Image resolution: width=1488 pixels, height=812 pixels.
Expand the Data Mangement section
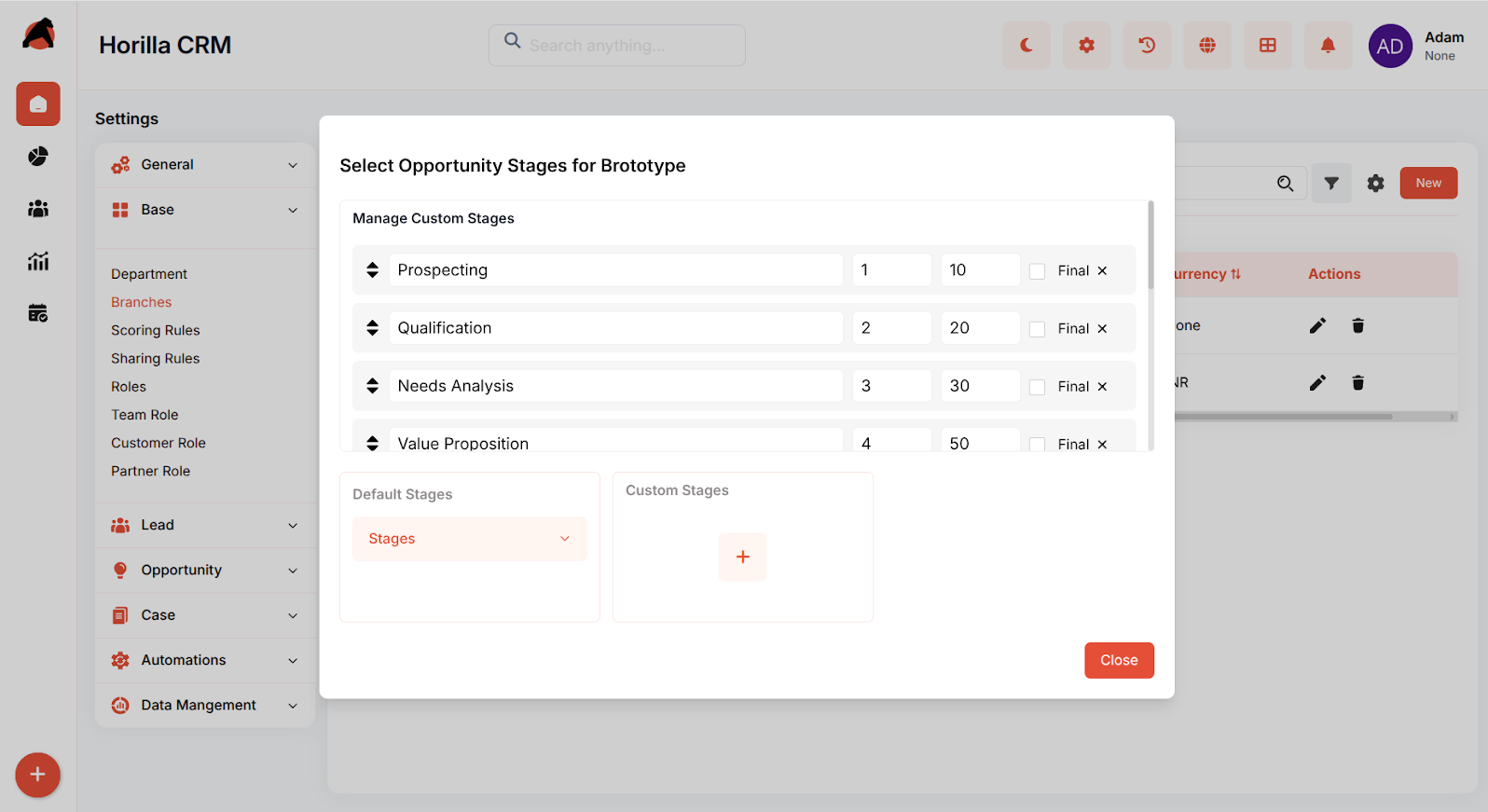[205, 705]
